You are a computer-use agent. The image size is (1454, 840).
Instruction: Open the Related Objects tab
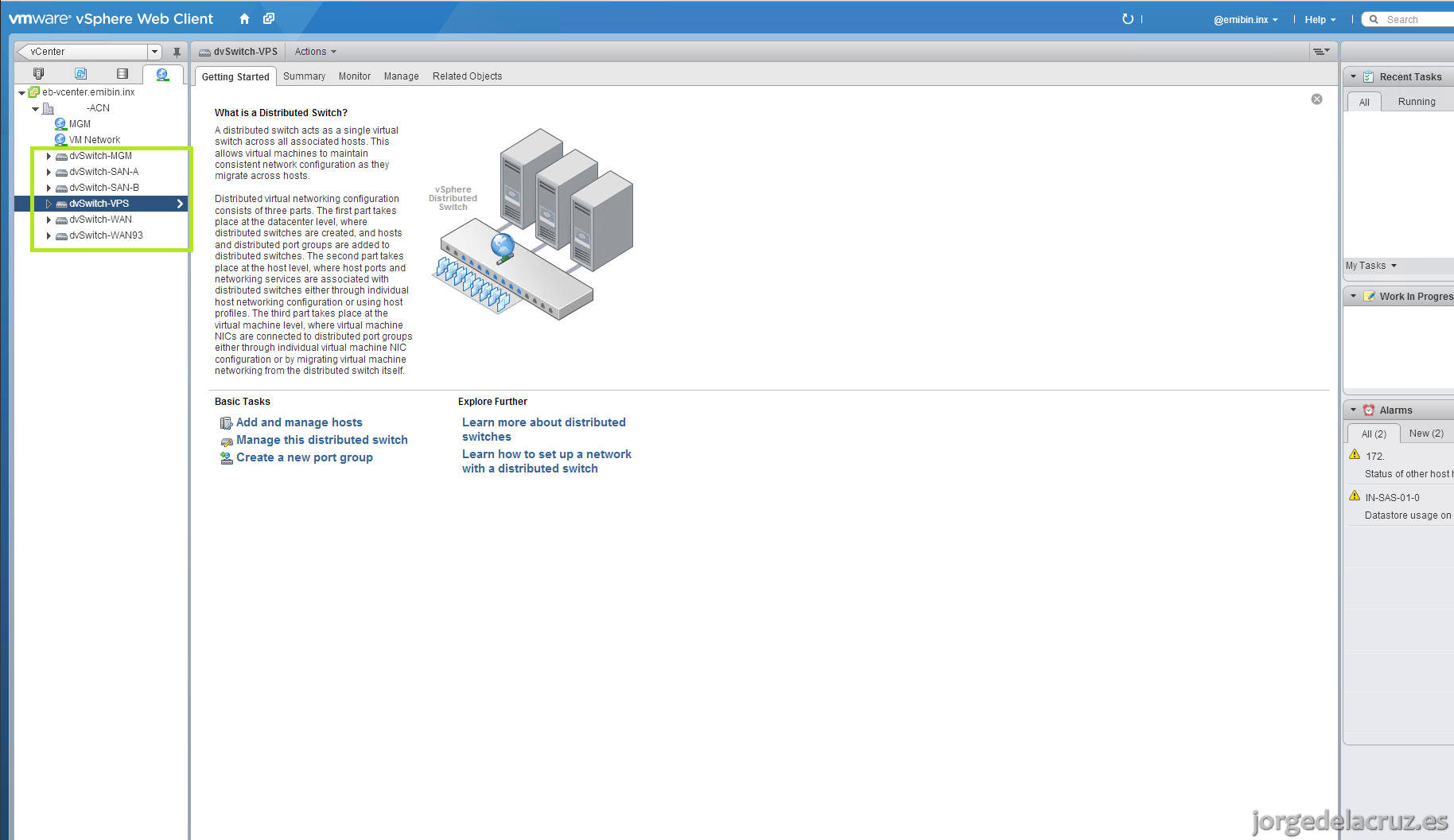click(x=468, y=76)
